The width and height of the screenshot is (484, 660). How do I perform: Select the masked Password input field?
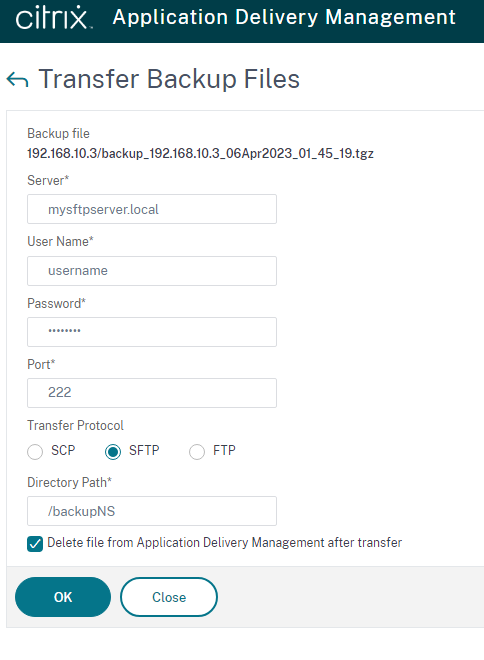click(152, 332)
